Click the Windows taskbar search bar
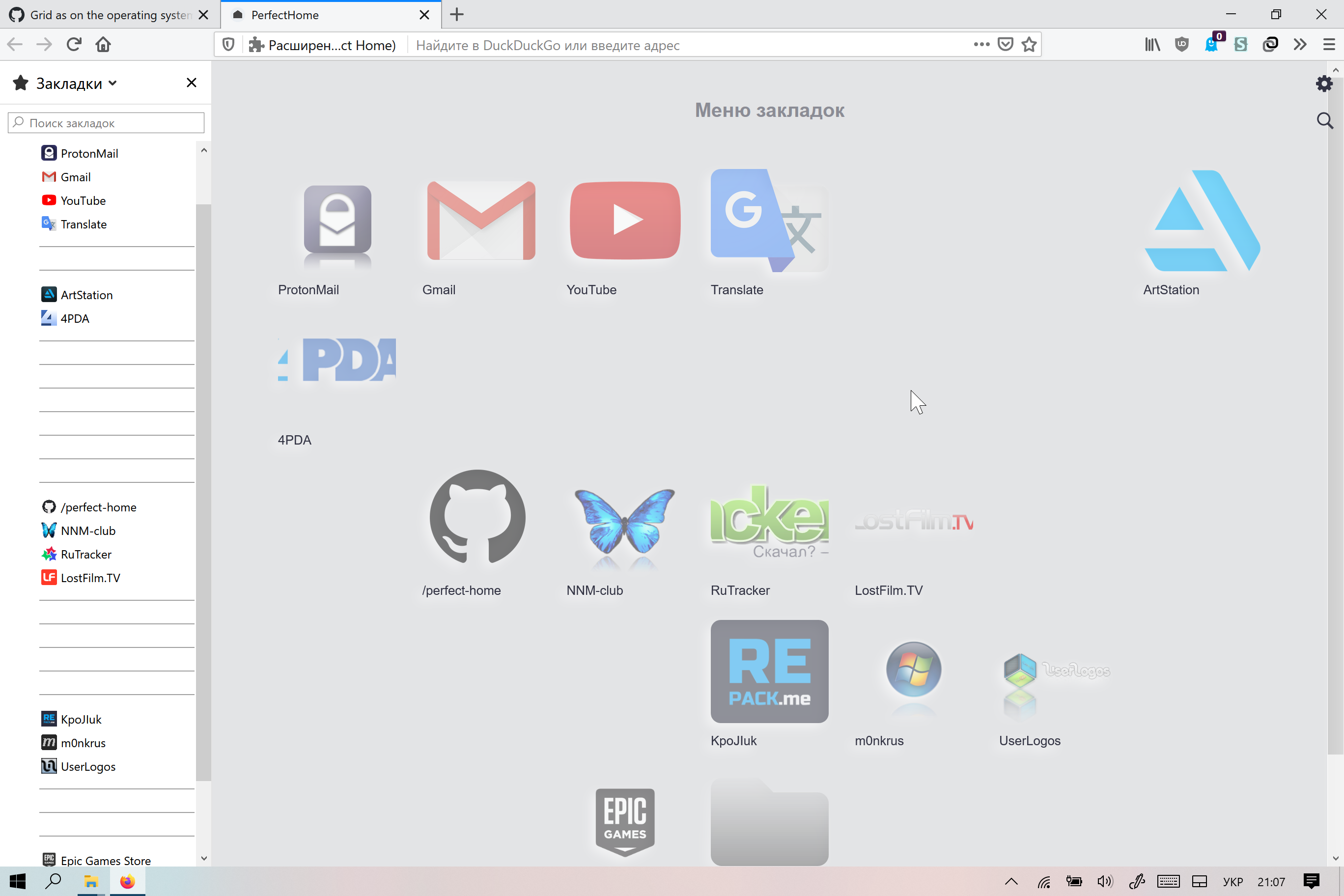This screenshot has height=896, width=1344. (x=53, y=881)
